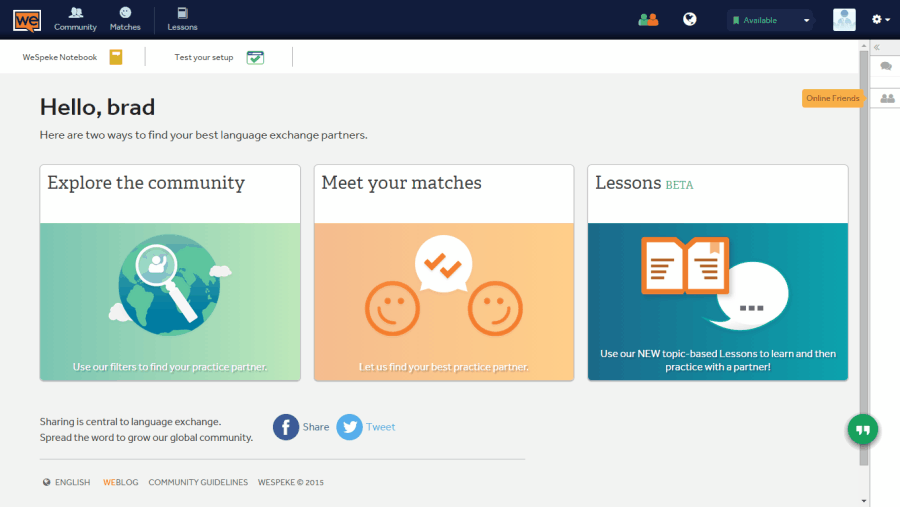Open the WEBLOG footer link
Image resolution: width=900 pixels, height=507 pixels.
[121, 482]
